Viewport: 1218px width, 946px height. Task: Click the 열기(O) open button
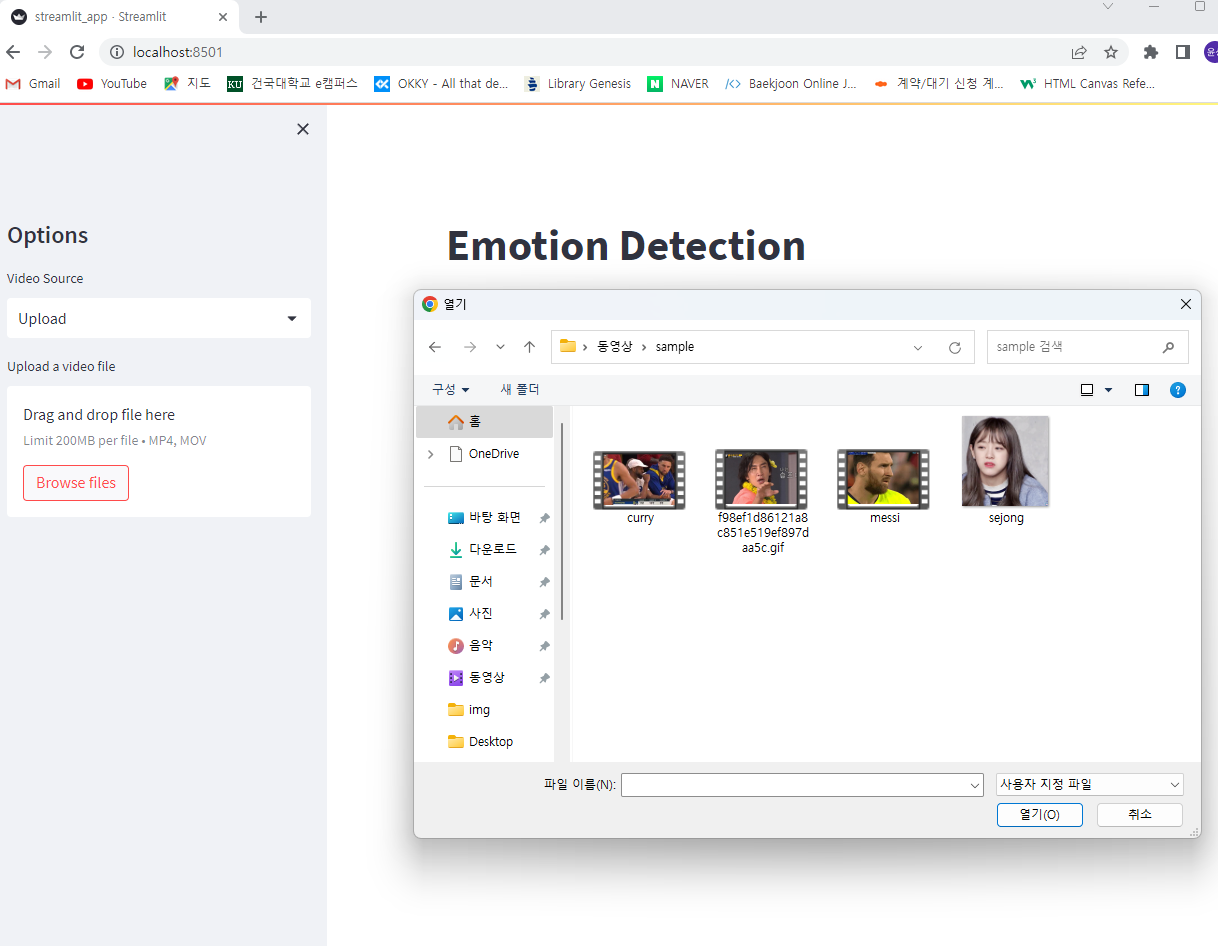1039,814
